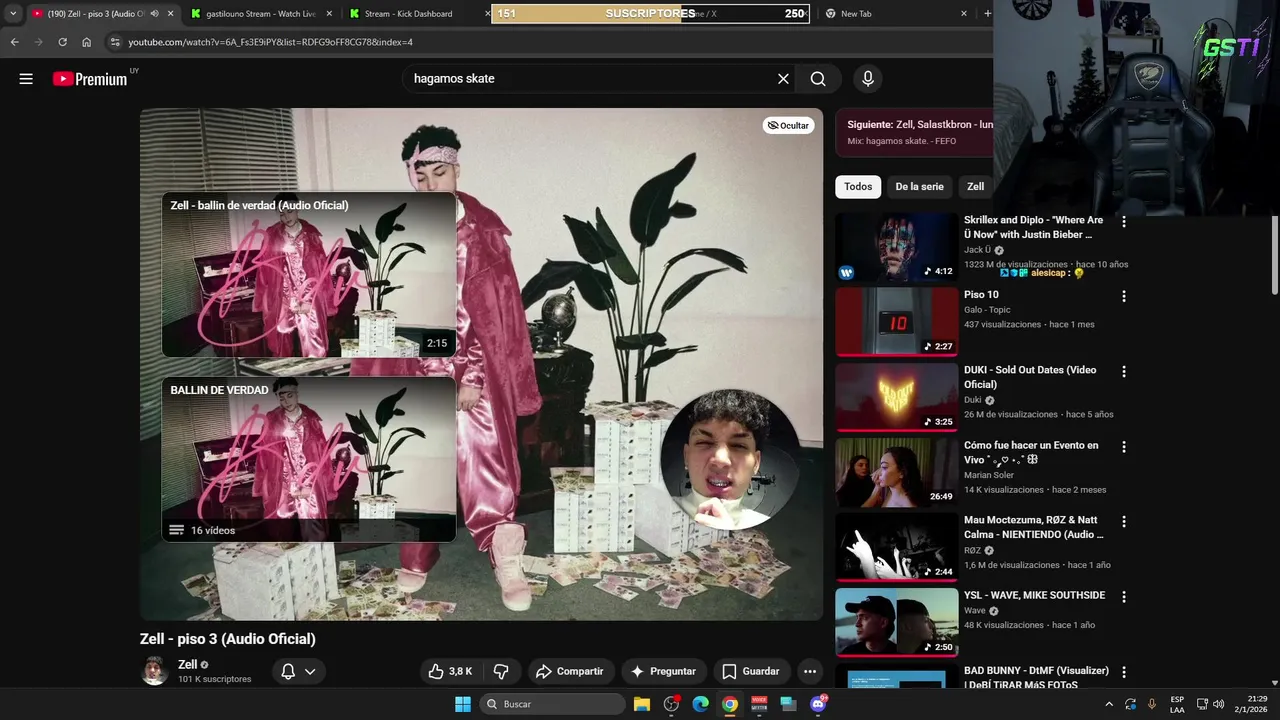Open options for Skrillex and Diplo video

1124,222
